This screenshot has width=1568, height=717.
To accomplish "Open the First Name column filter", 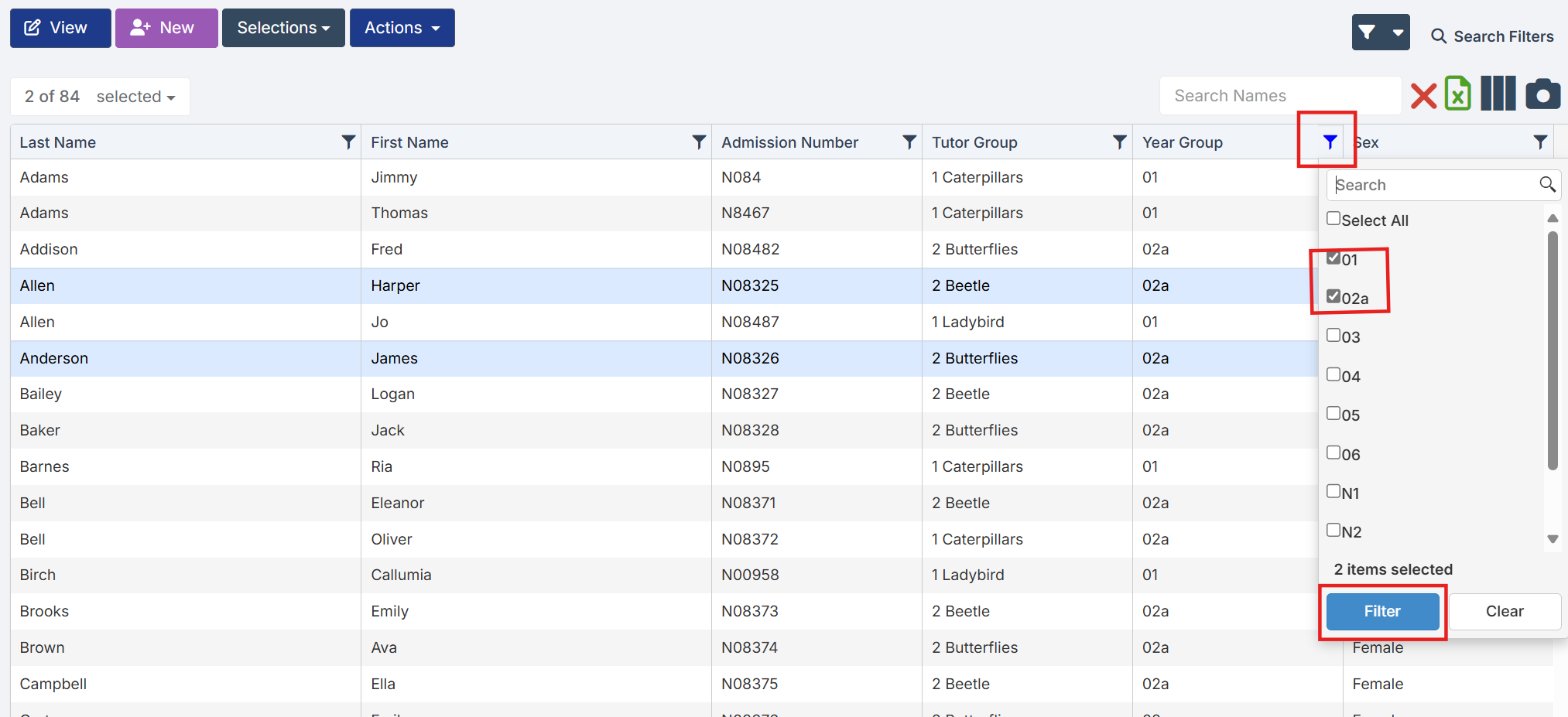I will pyautogui.click(x=699, y=142).
